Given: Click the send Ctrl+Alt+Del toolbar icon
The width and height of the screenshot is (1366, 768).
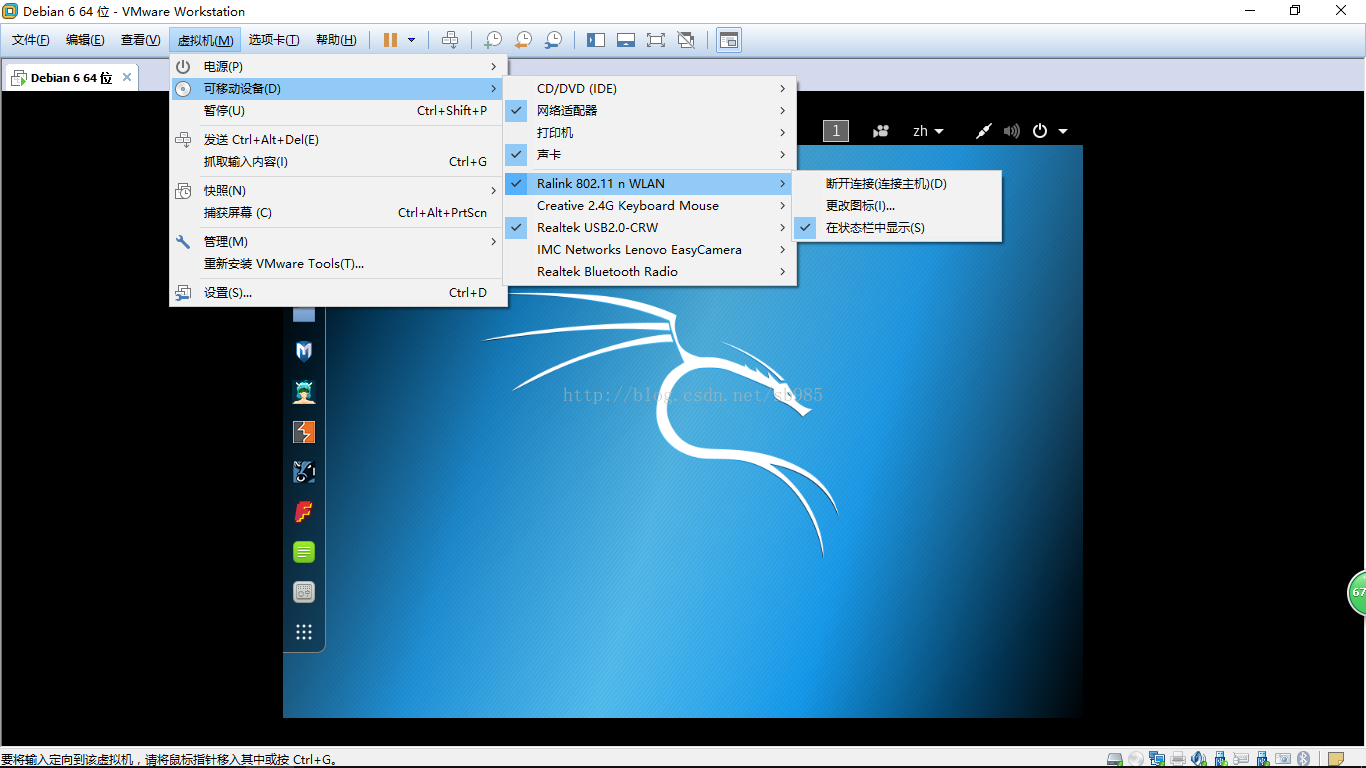Looking at the screenshot, I should pos(450,40).
